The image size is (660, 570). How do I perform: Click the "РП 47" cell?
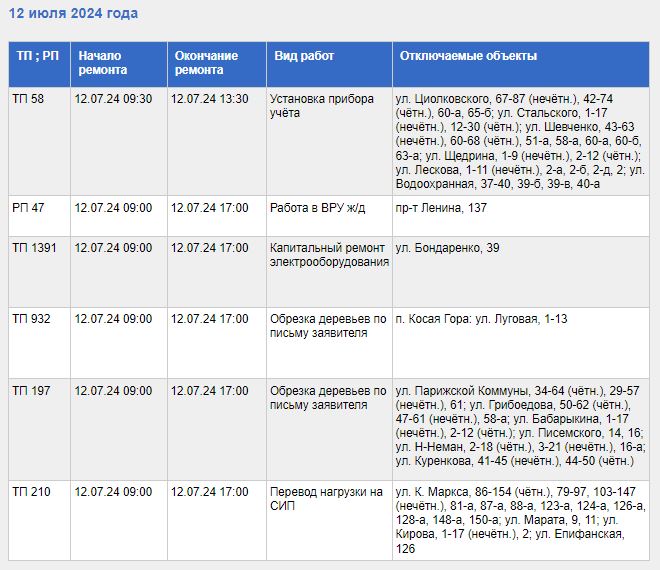point(29,208)
